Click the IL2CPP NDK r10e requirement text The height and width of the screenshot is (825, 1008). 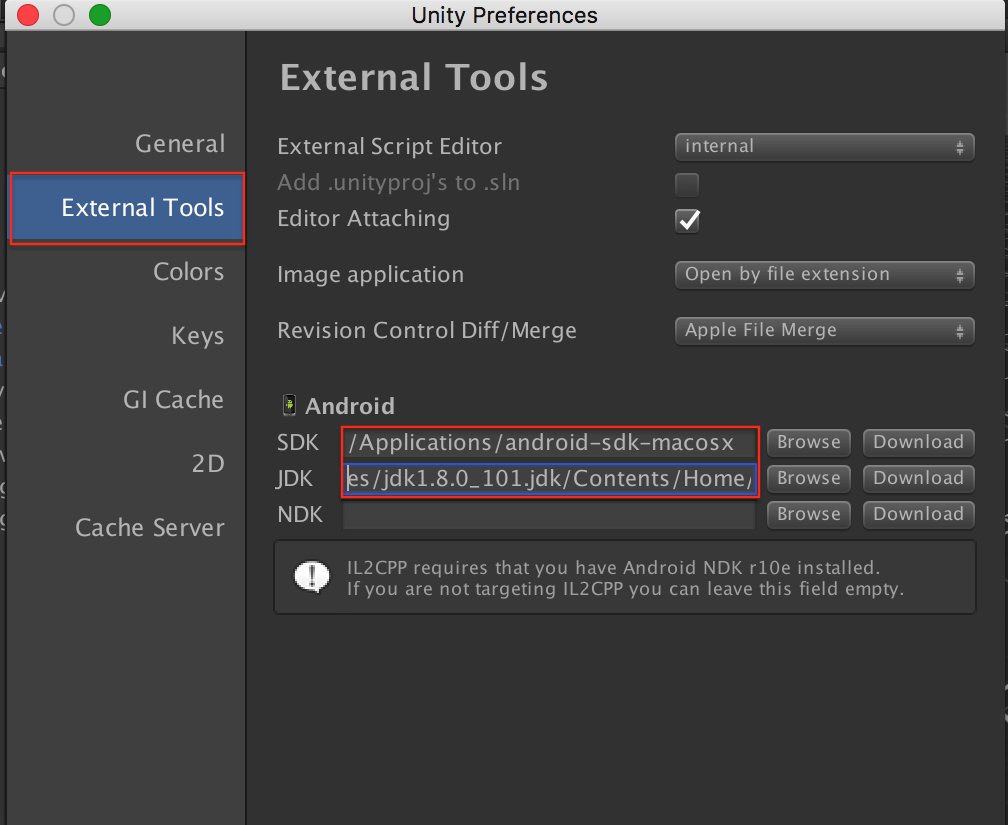pos(626,578)
